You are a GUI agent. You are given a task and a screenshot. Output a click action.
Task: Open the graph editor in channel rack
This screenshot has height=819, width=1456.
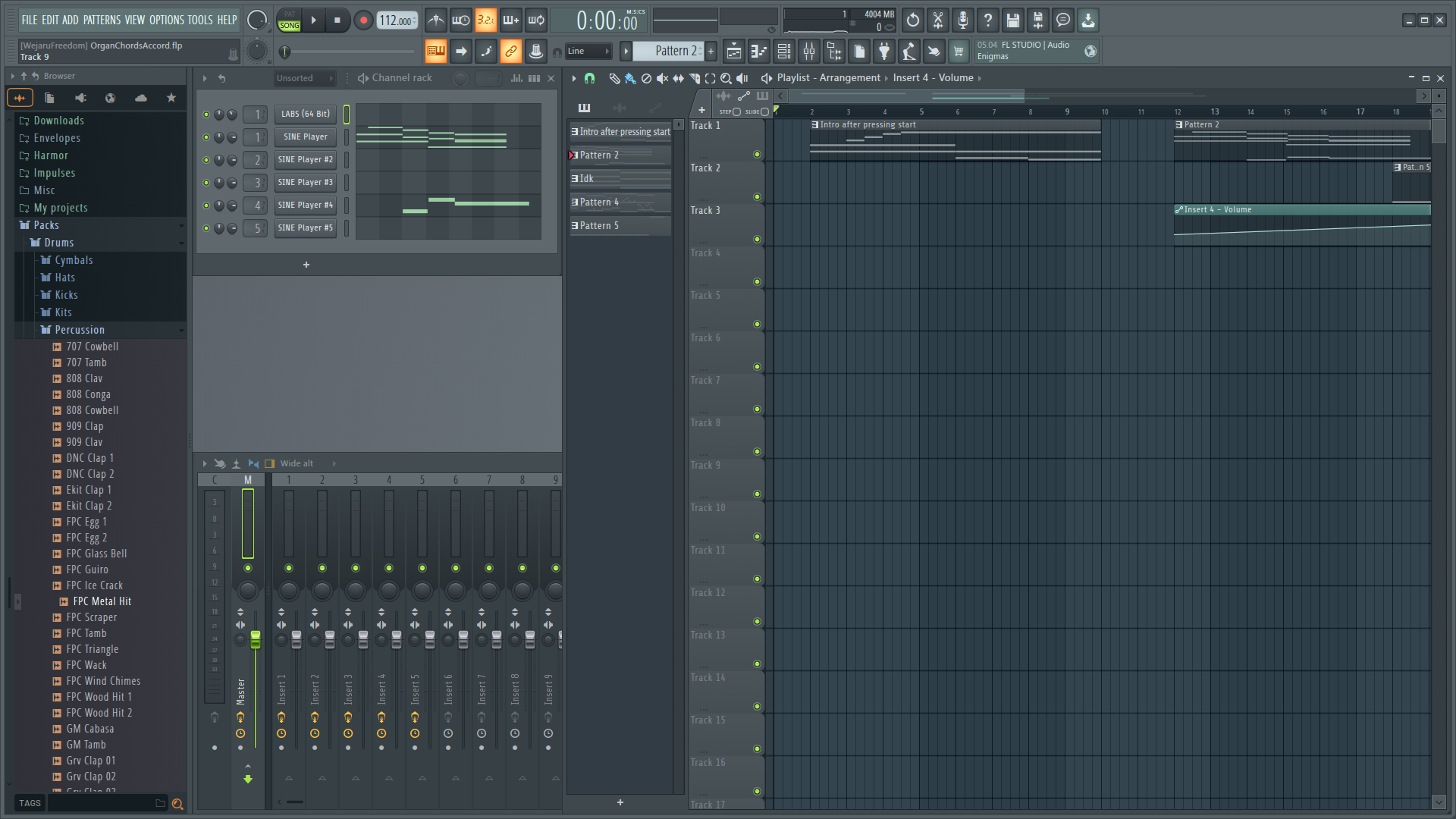click(x=516, y=78)
